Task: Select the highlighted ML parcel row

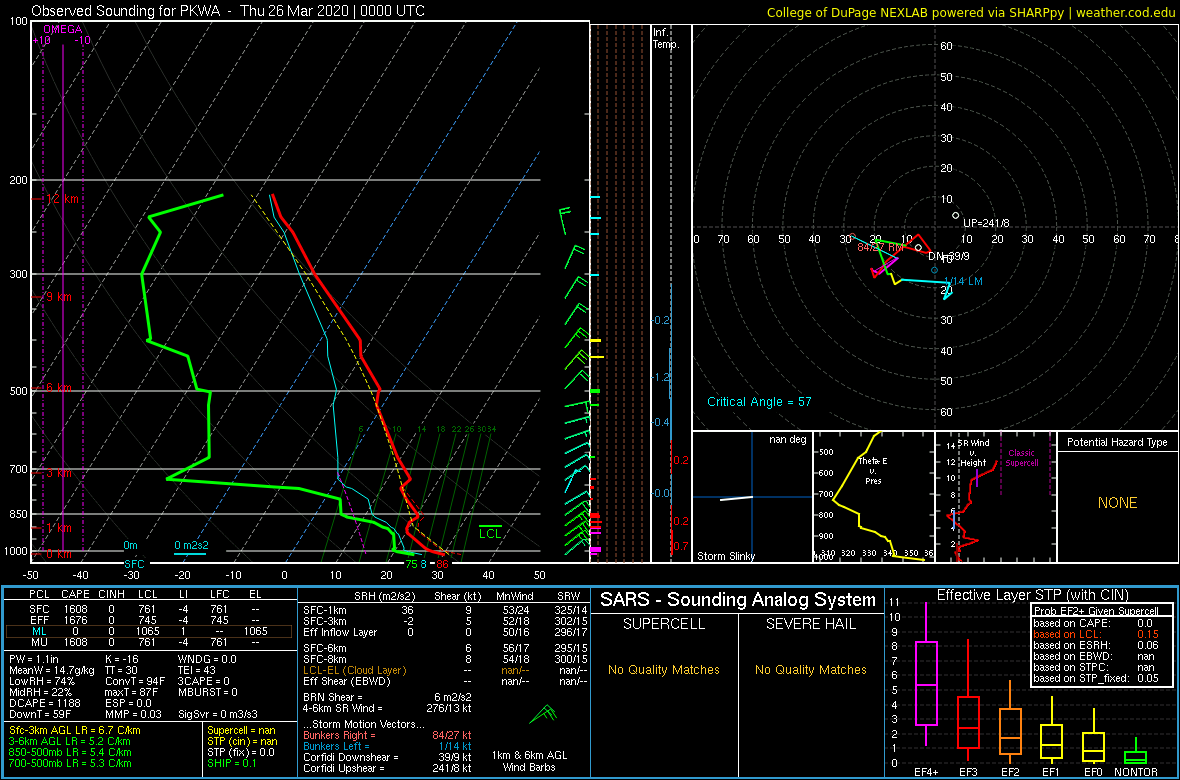Action: tap(148, 632)
